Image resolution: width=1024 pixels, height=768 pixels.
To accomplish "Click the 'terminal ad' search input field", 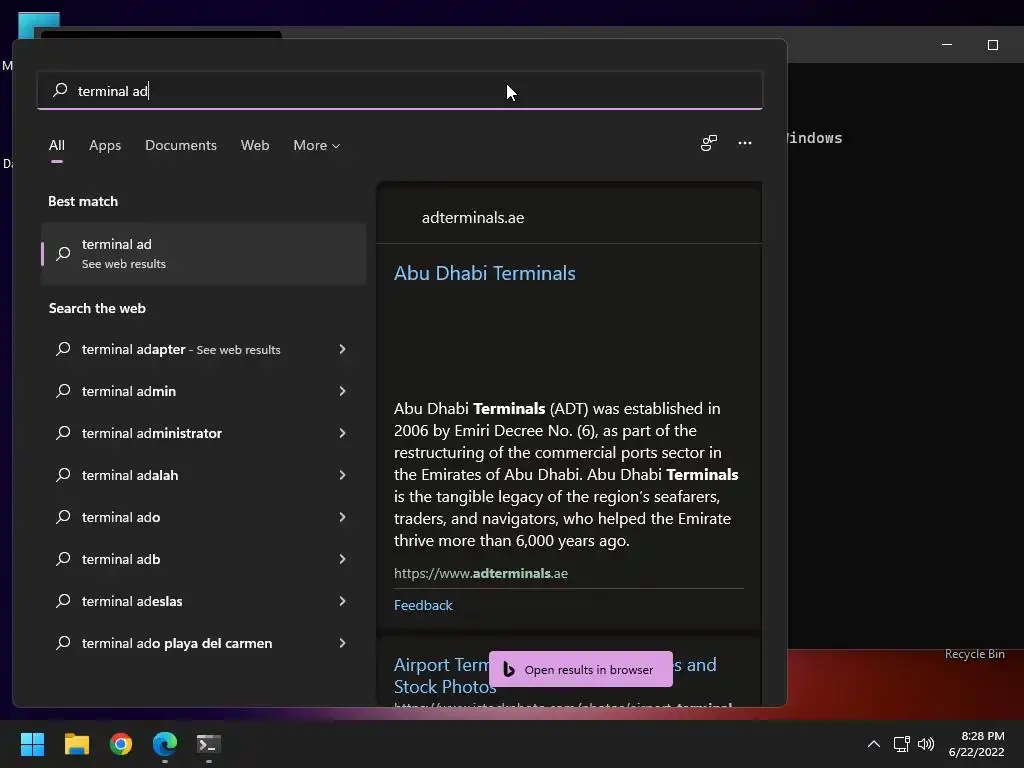I will click(x=400, y=90).
